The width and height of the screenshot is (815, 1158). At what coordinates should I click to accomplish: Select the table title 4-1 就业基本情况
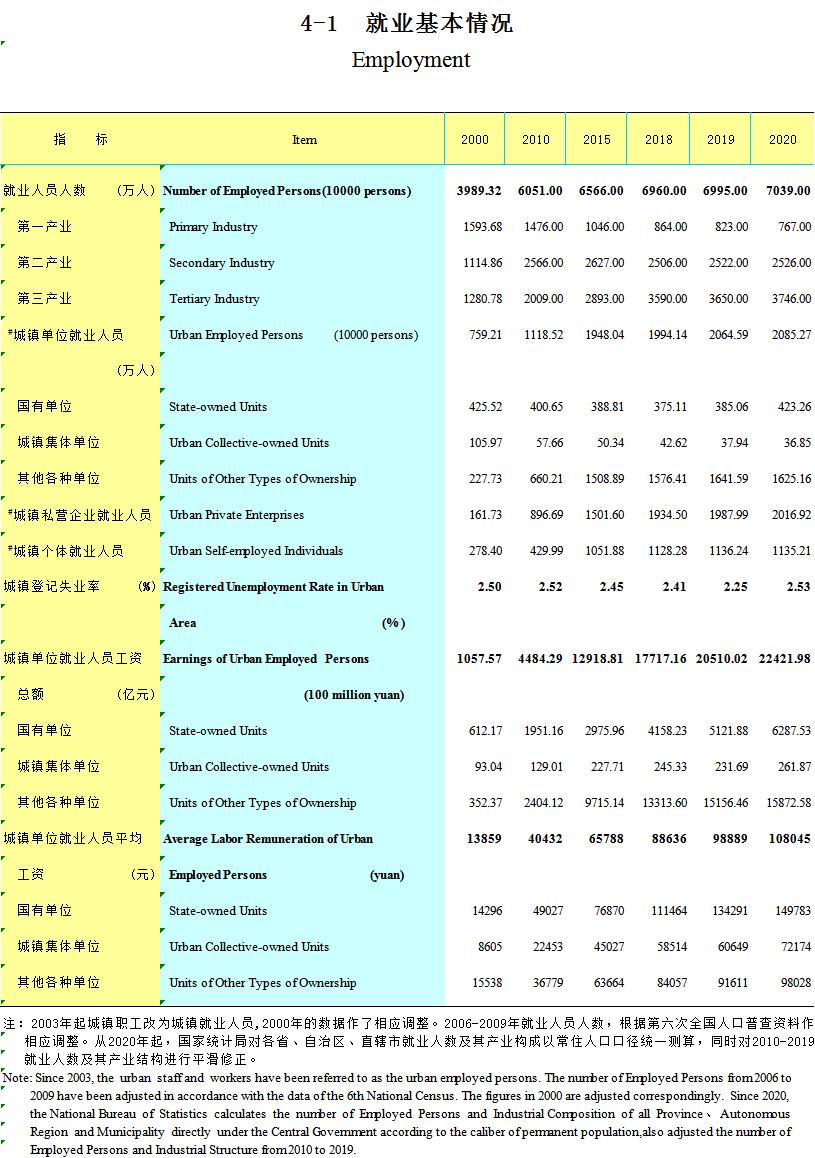click(x=407, y=22)
